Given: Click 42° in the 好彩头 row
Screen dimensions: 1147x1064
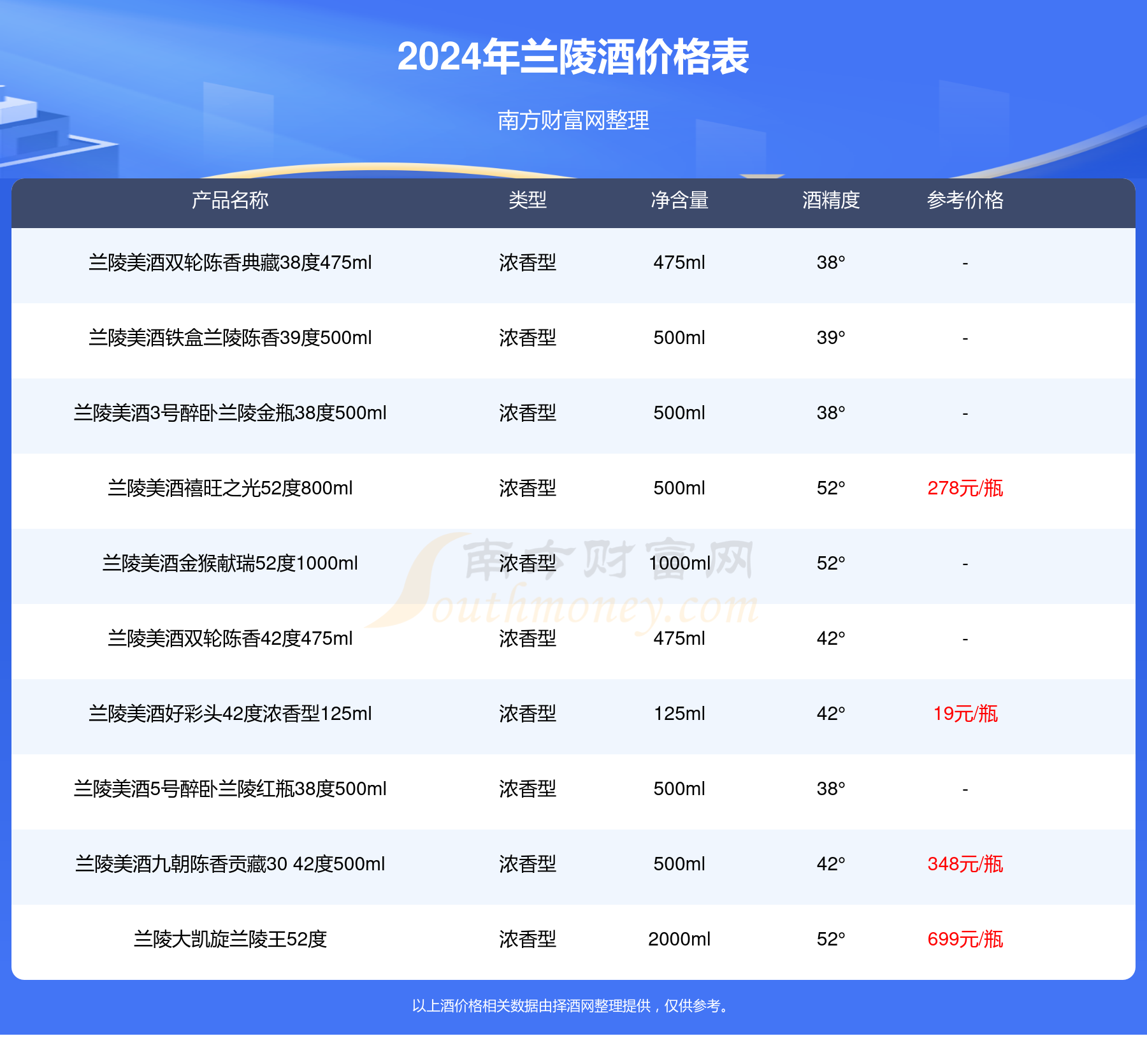Looking at the screenshot, I should 831,714.
